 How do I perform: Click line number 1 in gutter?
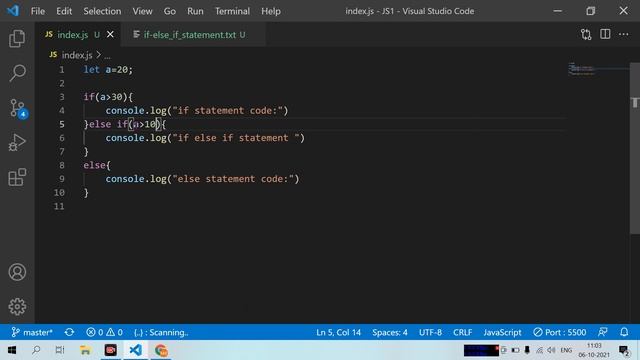click(62, 70)
